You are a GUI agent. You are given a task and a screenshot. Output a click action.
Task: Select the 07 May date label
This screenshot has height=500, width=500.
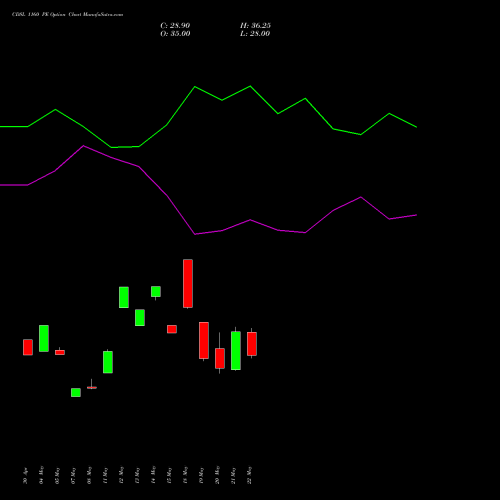(73, 476)
